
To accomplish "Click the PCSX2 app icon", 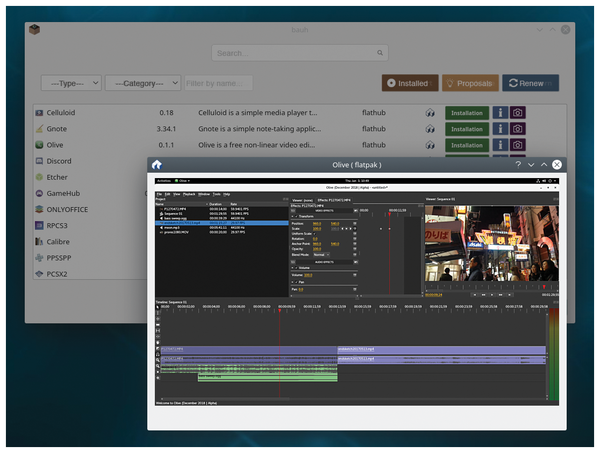I will pos(39,274).
